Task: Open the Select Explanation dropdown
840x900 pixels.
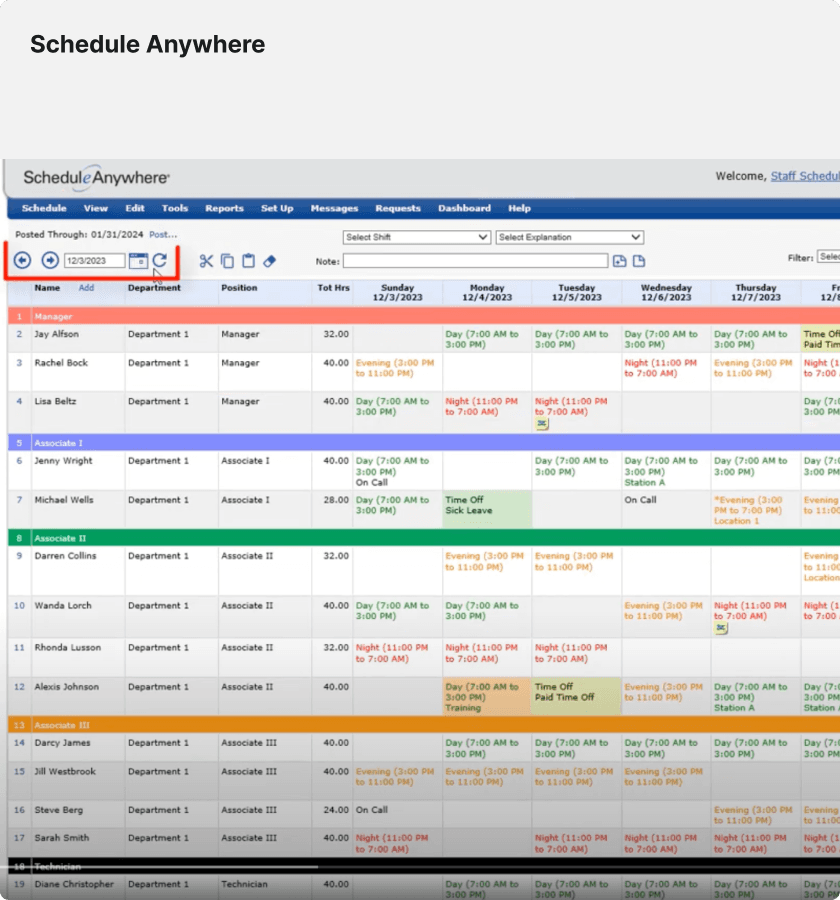Action: coord(570,237)
